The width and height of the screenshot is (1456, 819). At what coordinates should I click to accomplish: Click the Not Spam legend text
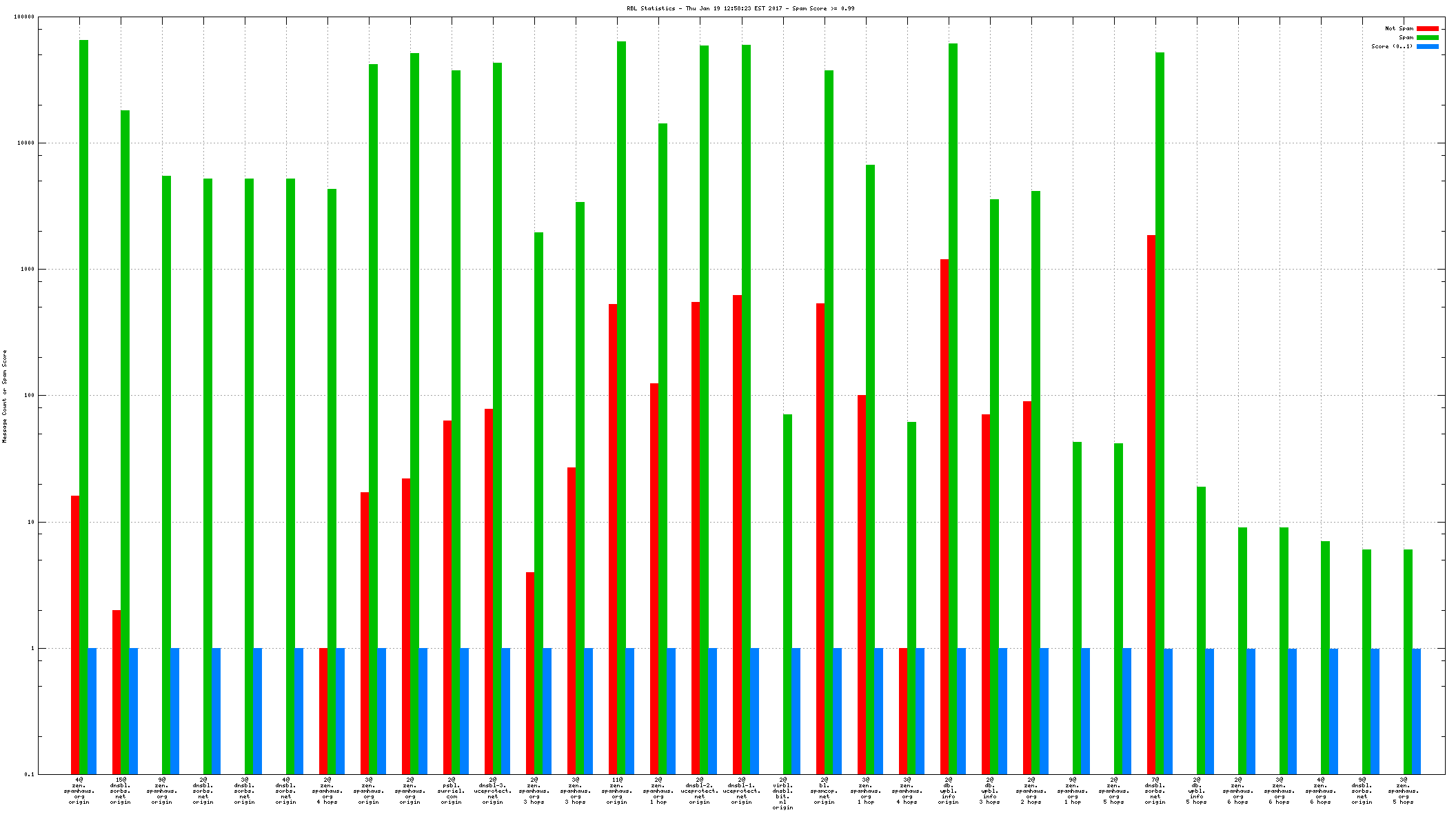pyautogui.click(x=1399, y=29)
